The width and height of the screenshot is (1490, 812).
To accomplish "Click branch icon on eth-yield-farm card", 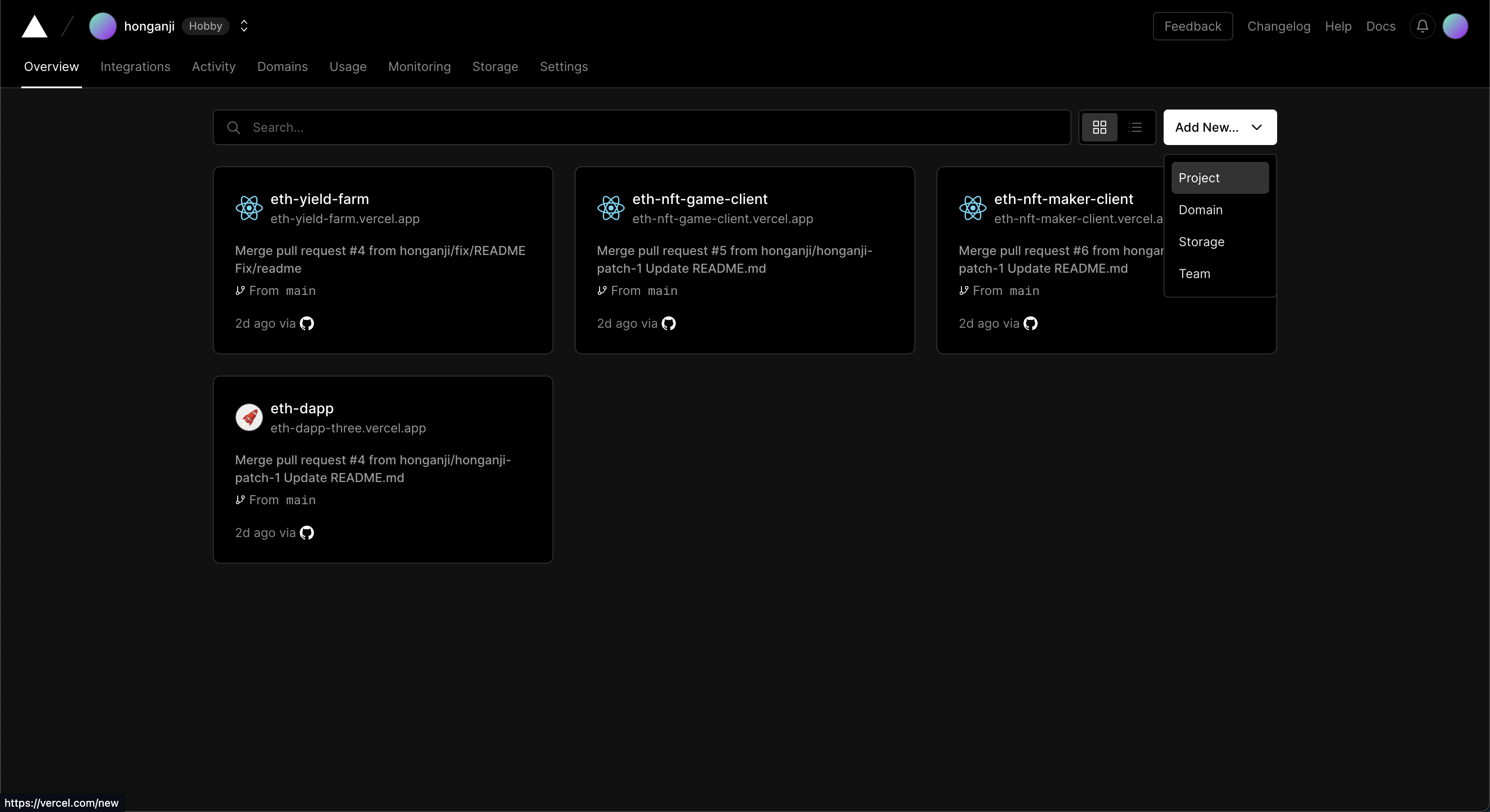I will (240, 291).
